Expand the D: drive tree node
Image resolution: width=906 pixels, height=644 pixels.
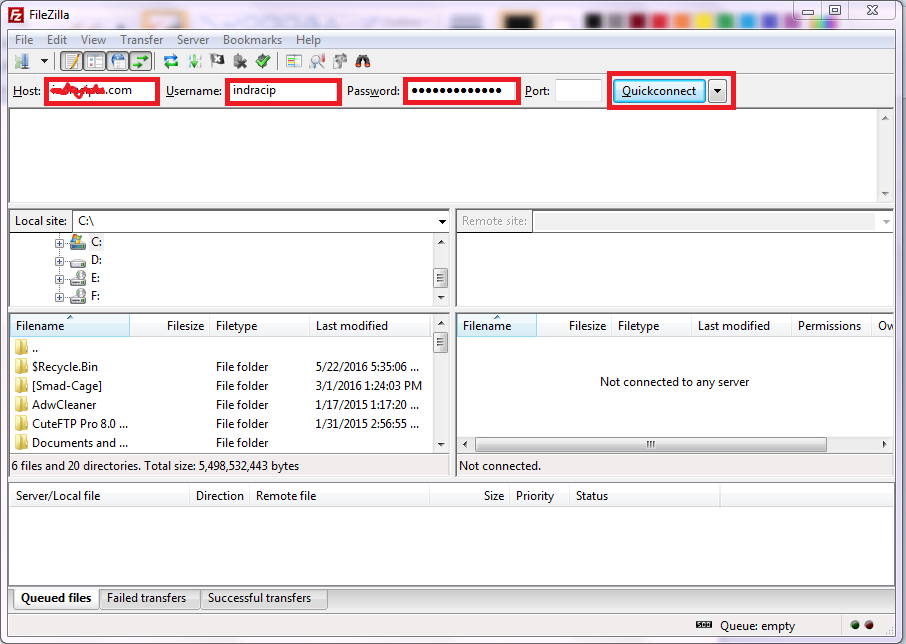[x=59, y=261]
